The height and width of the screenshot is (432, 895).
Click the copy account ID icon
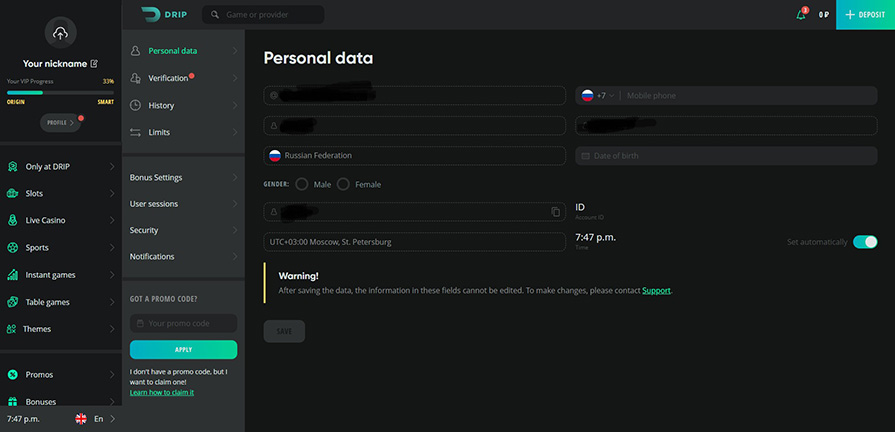tap(556, 212)
